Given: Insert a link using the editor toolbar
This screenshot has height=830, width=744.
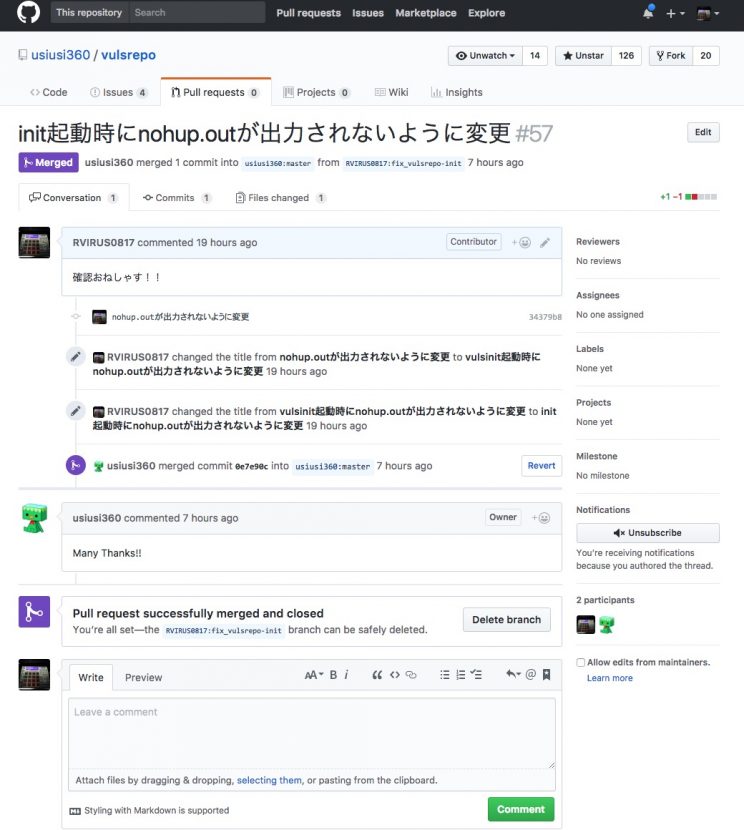Looking at the screenshot, I should [410, 676].
